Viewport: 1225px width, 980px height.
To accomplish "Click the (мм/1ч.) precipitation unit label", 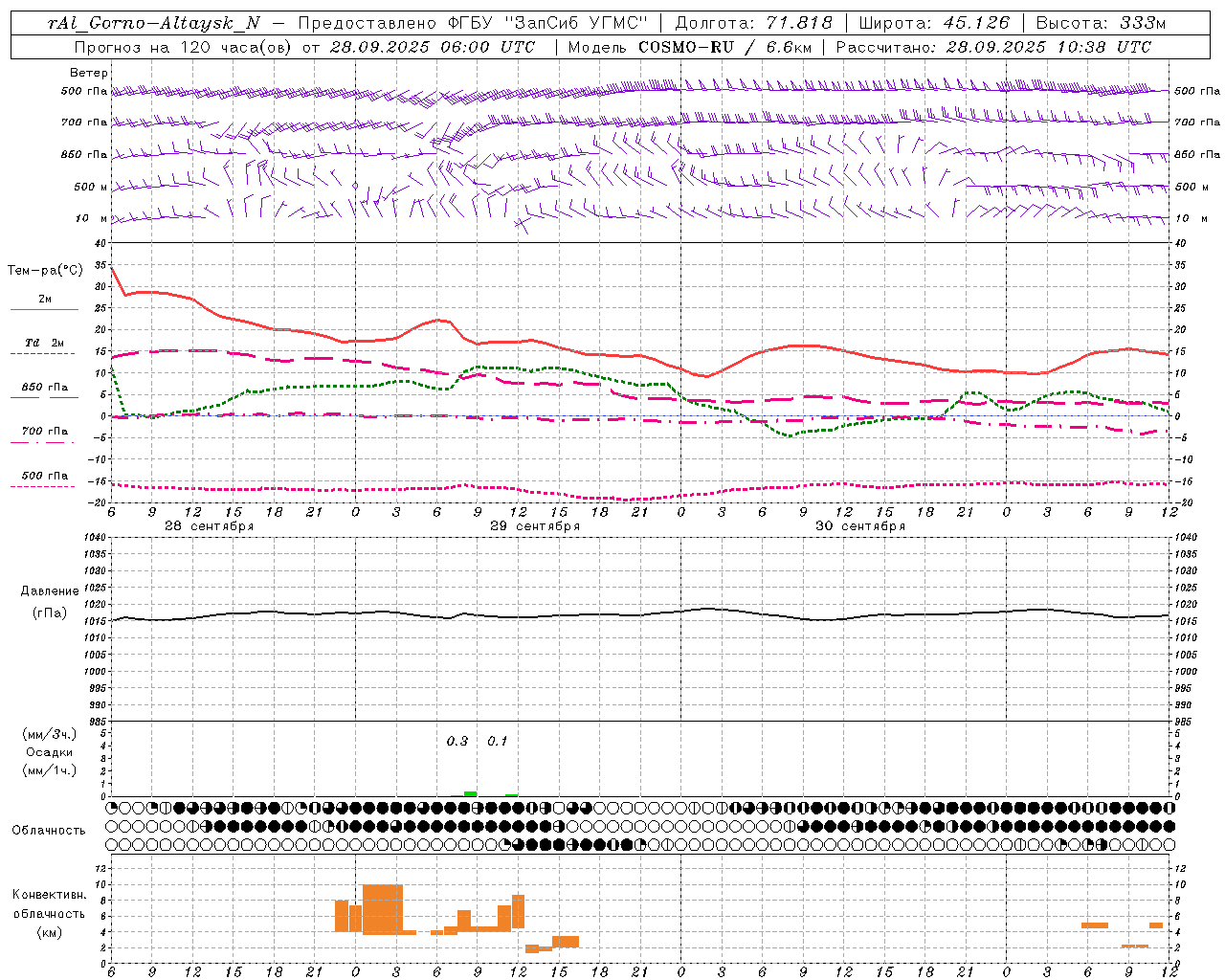I will pos(50,770).
